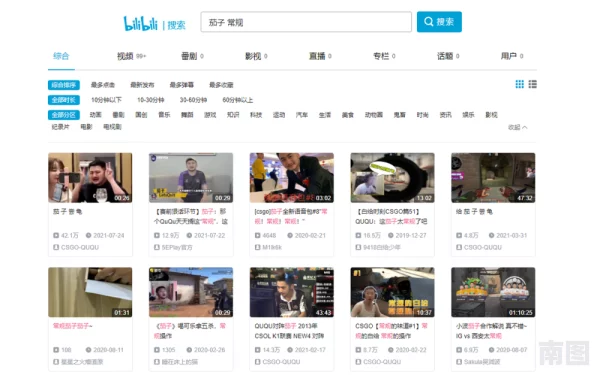Filter duration to 60分钟以上
Image resolution: width=594 pixels, height=375 pixels.
(x=238, y=100)
